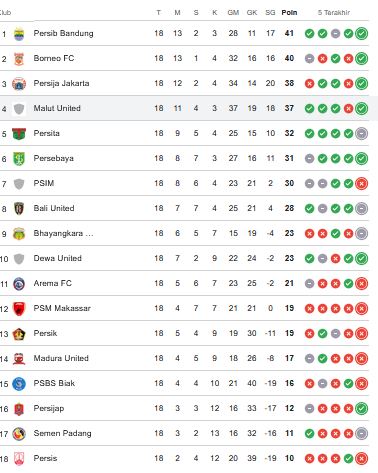Click the Borneo FC club crest
The width and height of the screenshot is (378, 473).
[x=19, y=59]
